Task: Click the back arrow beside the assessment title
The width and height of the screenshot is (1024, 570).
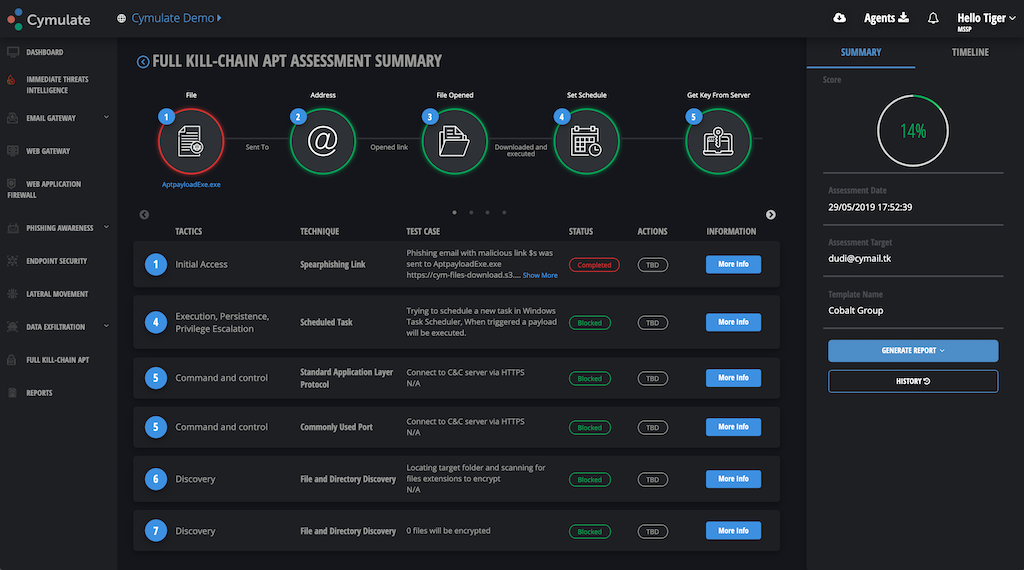Action: click(143, 62)
